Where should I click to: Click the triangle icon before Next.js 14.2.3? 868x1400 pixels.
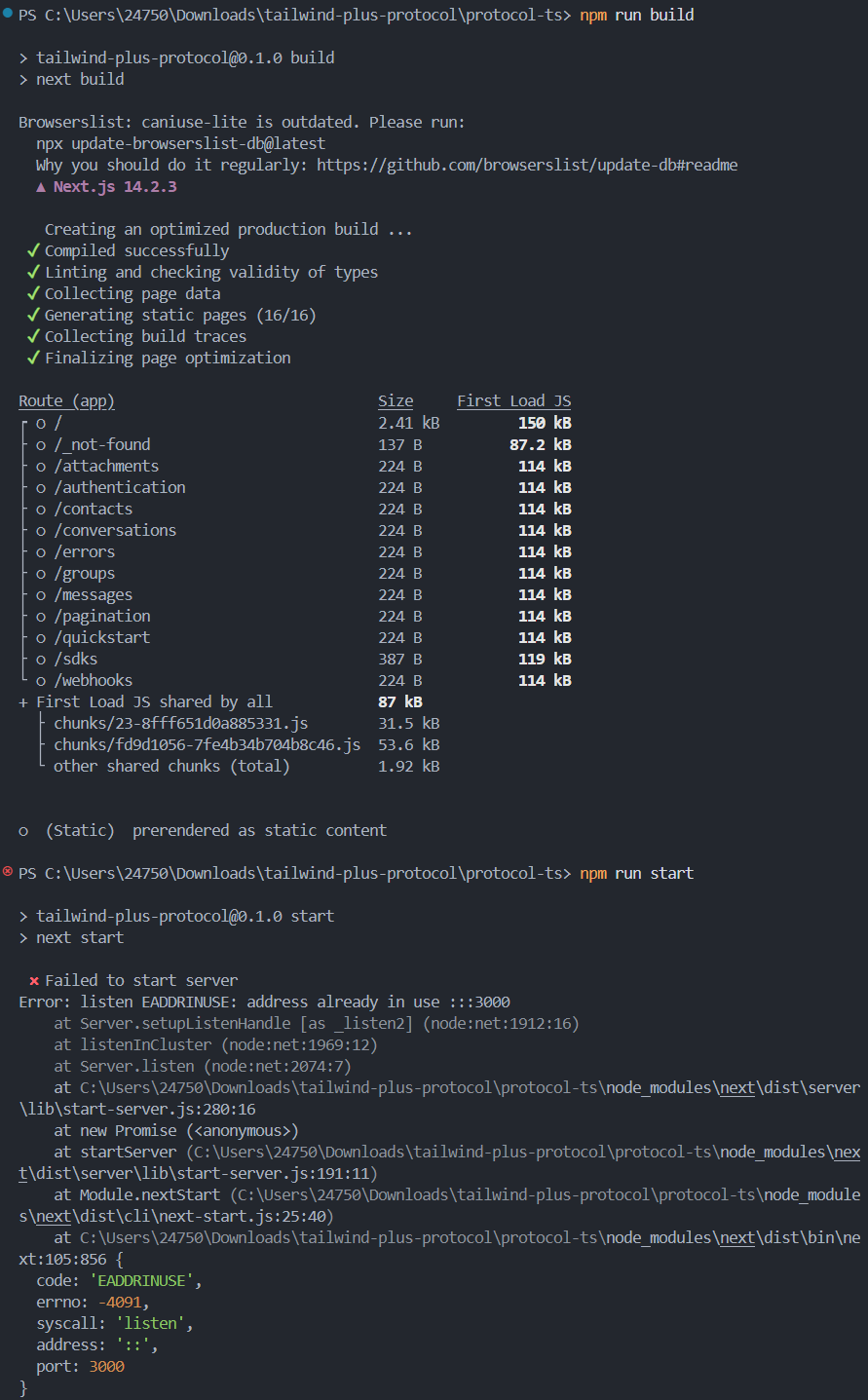41,187
